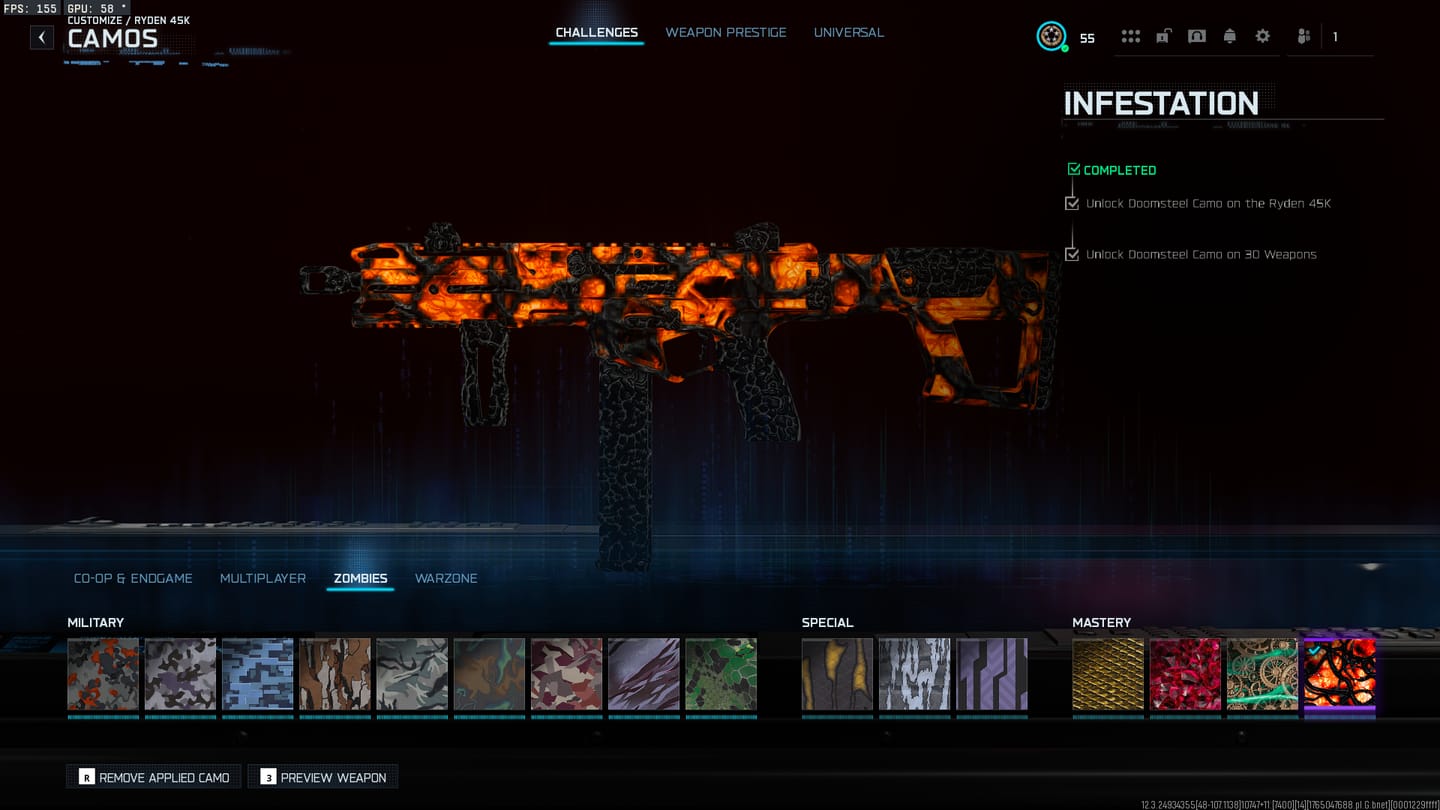Select the red crystal Mastery camo
This screenshot has width=1440, height=810.
coord(1185,675)
